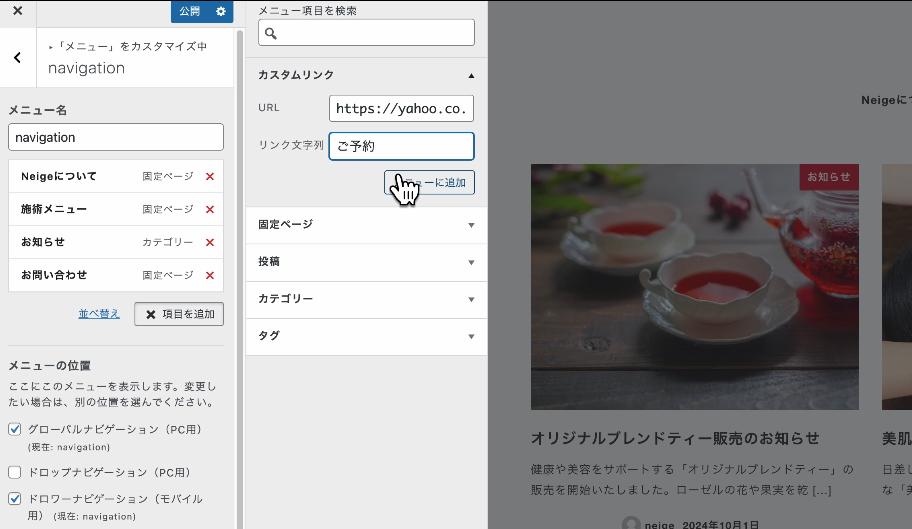Viewport: 912px width, 529px height.
Task: Focus the メニュー項目を検索 search field
Action: coord(366,33)
